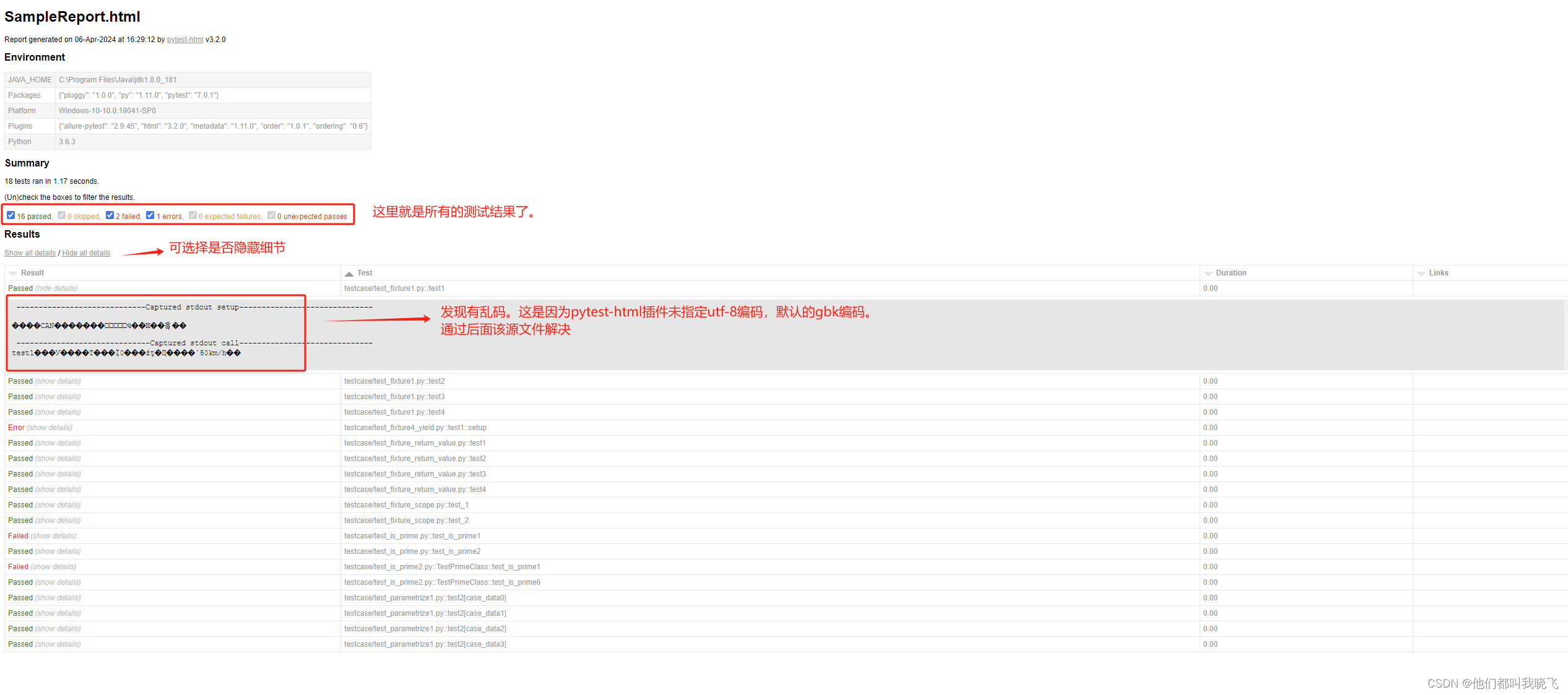
Task: Expand details for Error test_fixture4_yield row
Action: click(x=50, y=428)
